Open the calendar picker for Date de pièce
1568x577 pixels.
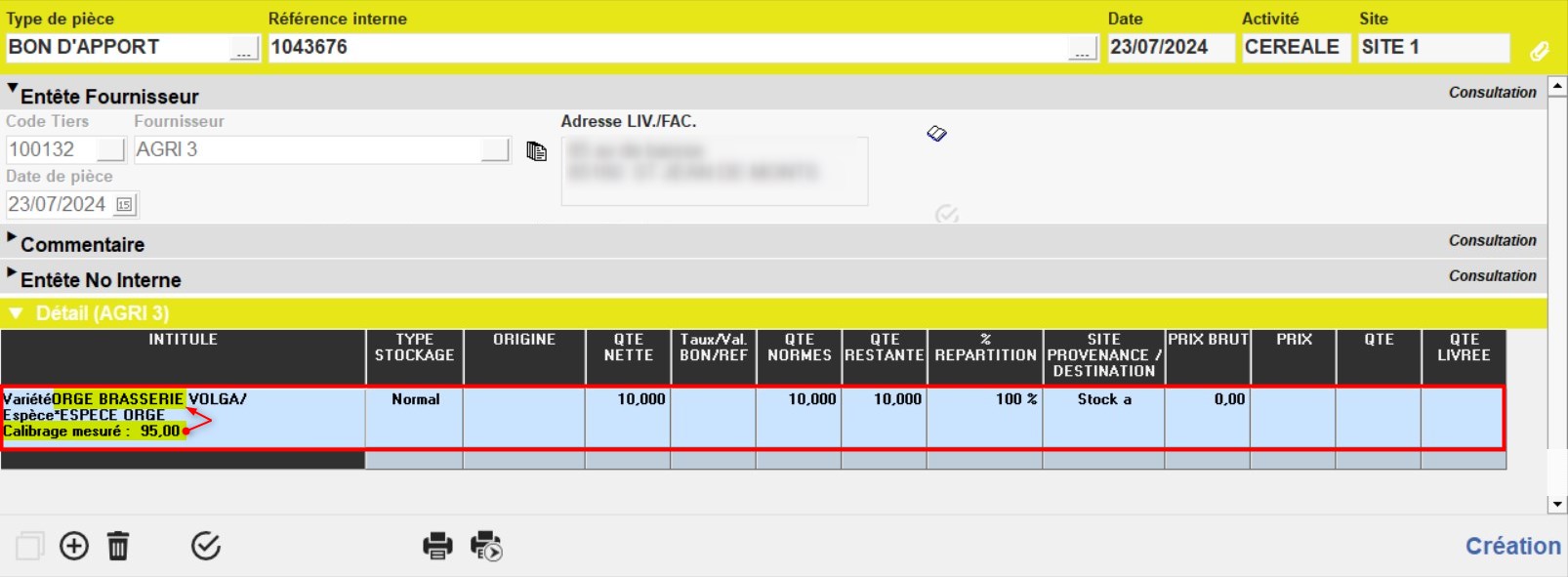[124, 205]
